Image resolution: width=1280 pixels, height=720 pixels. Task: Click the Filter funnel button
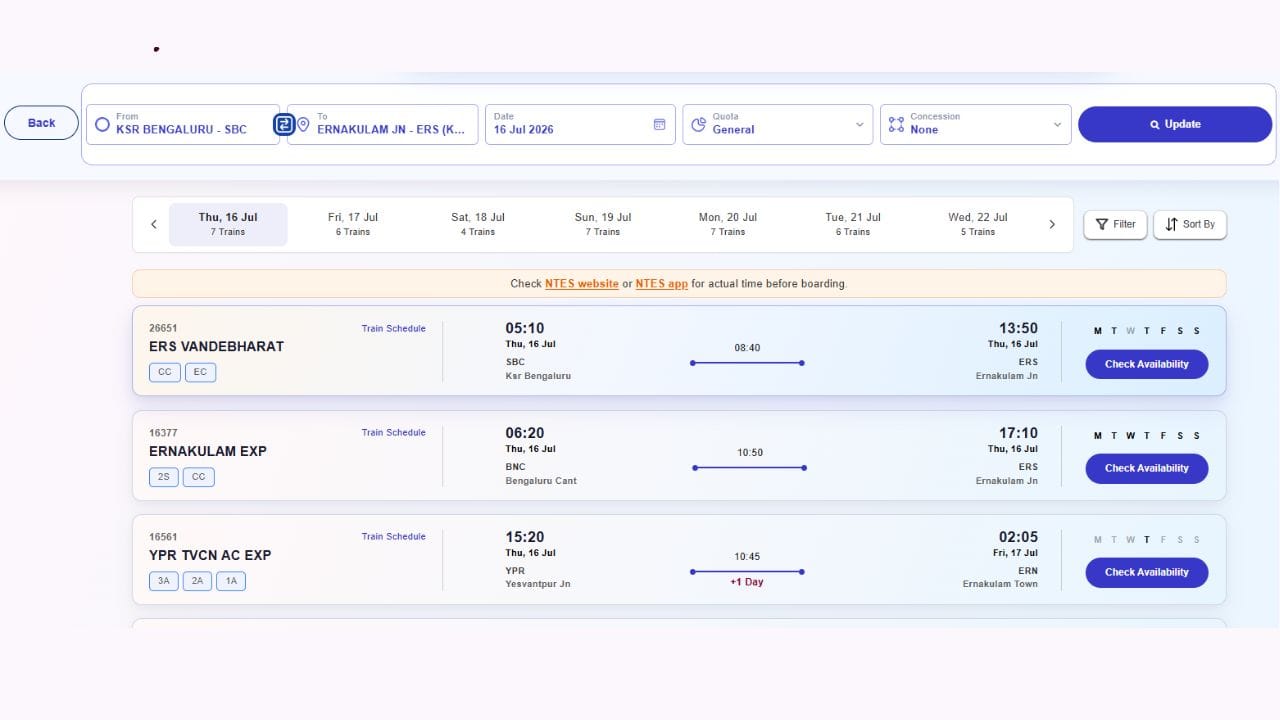(1115, 224)
